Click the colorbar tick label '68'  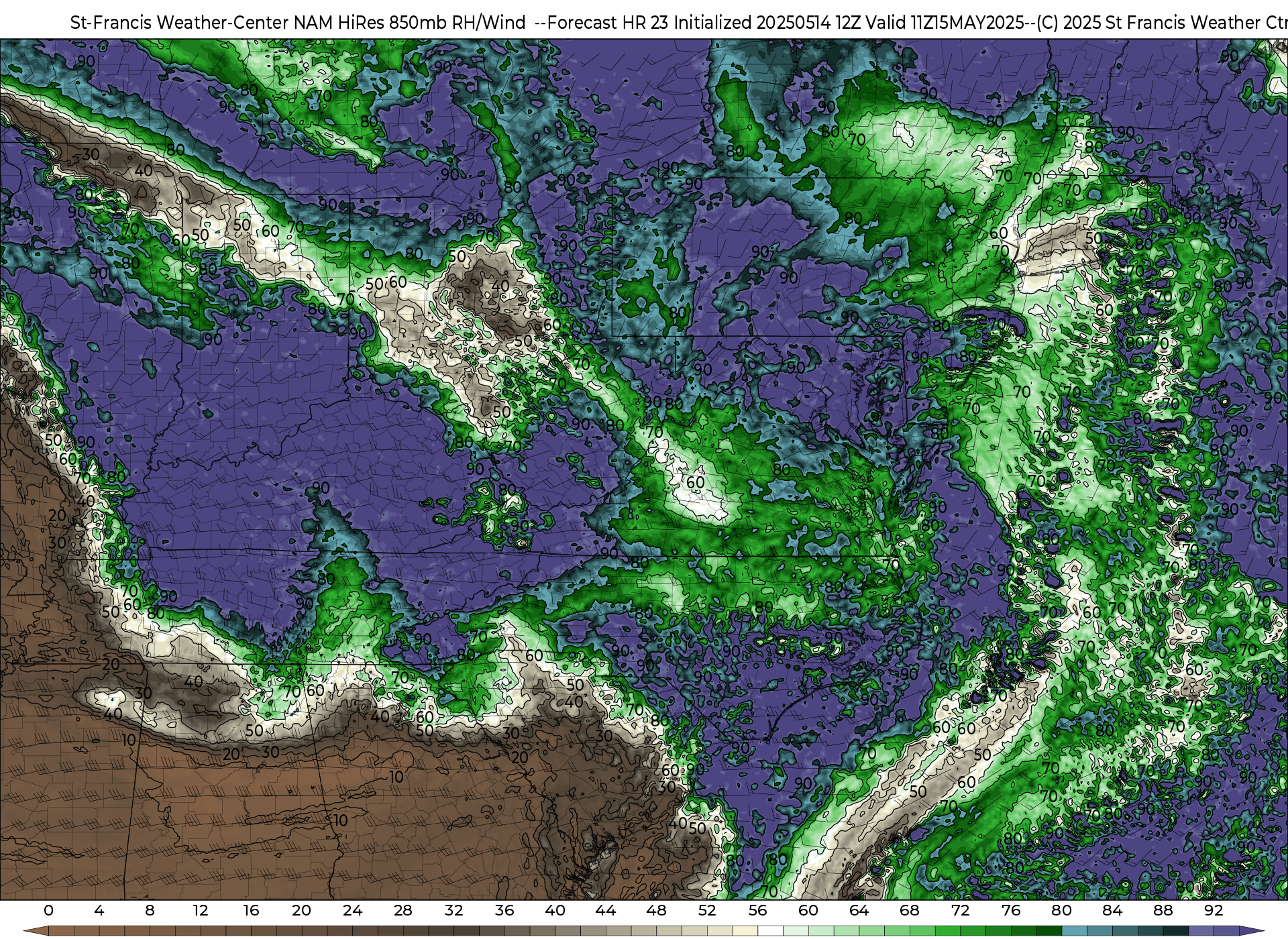pos(910,910)
